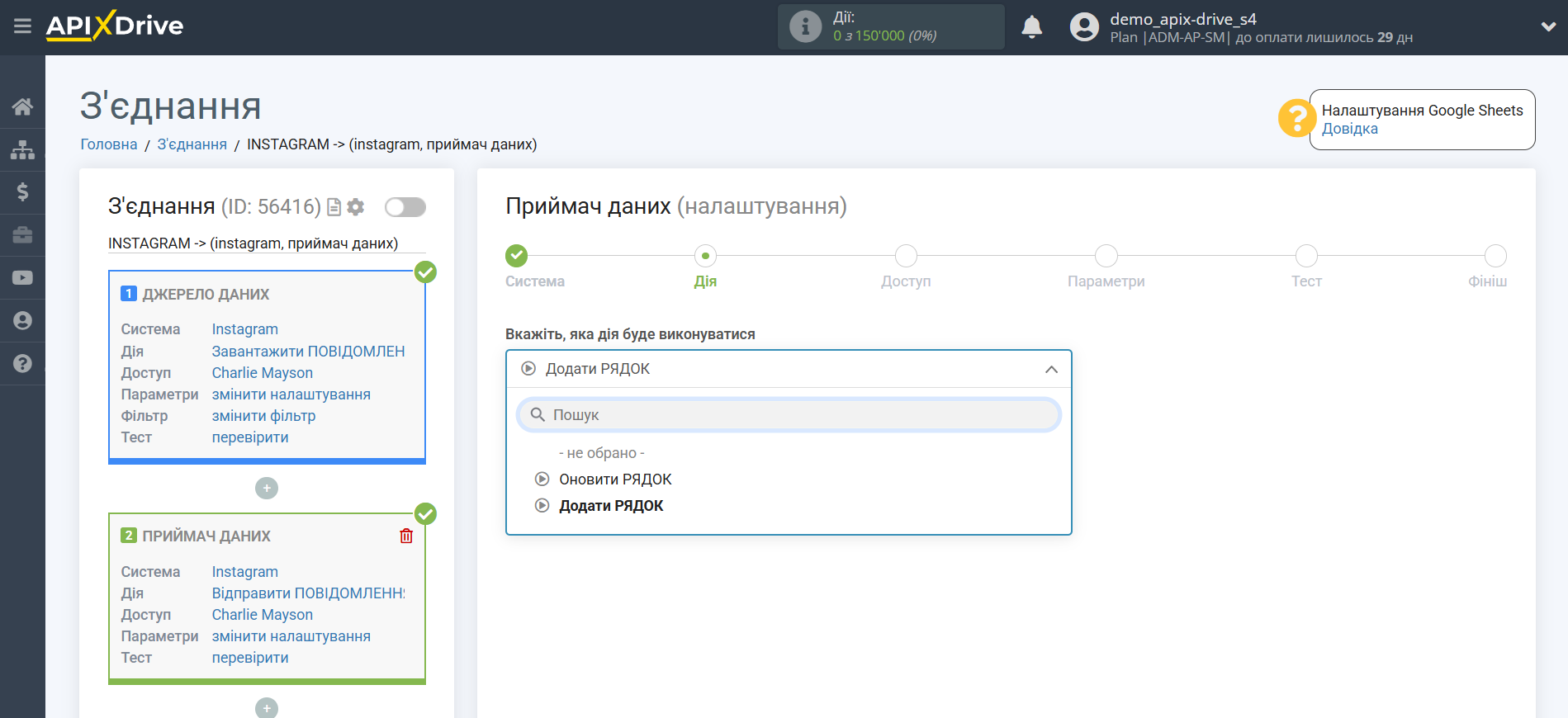
Task: Open connection settings gear icon
Action: [x=356, y=207]
